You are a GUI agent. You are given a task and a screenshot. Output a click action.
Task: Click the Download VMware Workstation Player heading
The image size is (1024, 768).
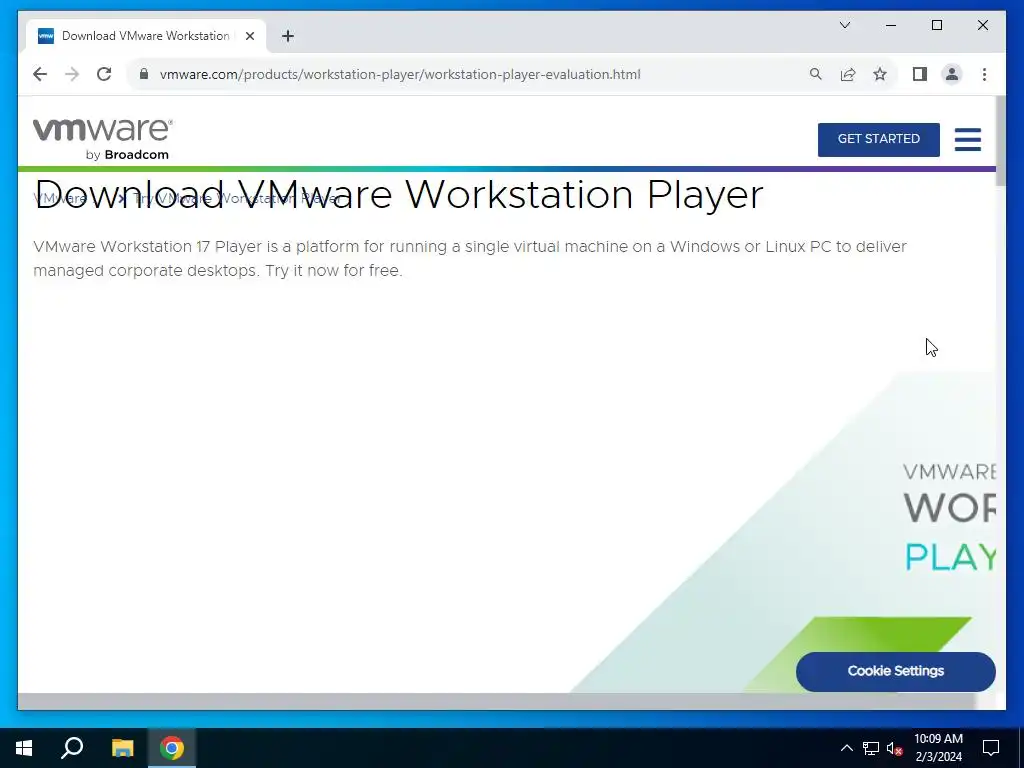point(398,195)
